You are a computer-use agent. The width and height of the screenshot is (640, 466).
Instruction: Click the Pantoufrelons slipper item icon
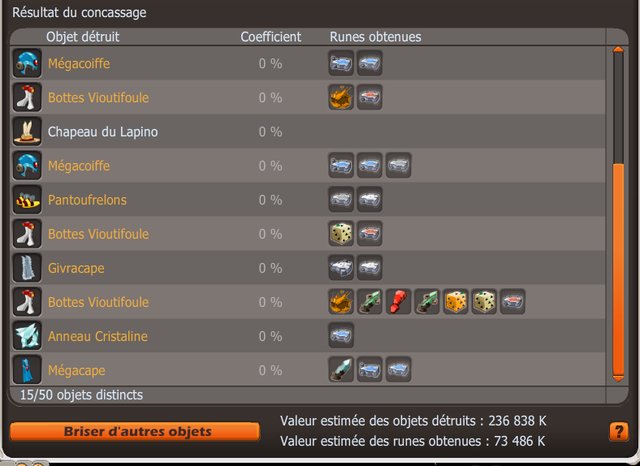[x=27, y=200]
